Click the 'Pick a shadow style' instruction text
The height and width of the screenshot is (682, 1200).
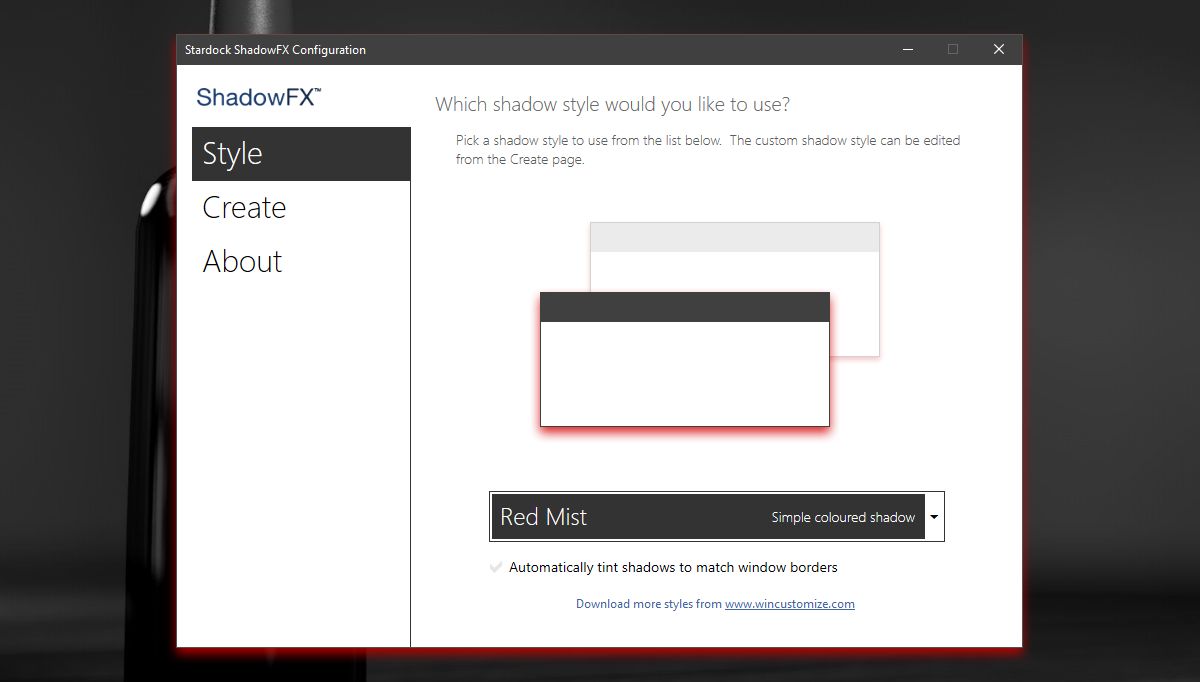tap(708, 150)
